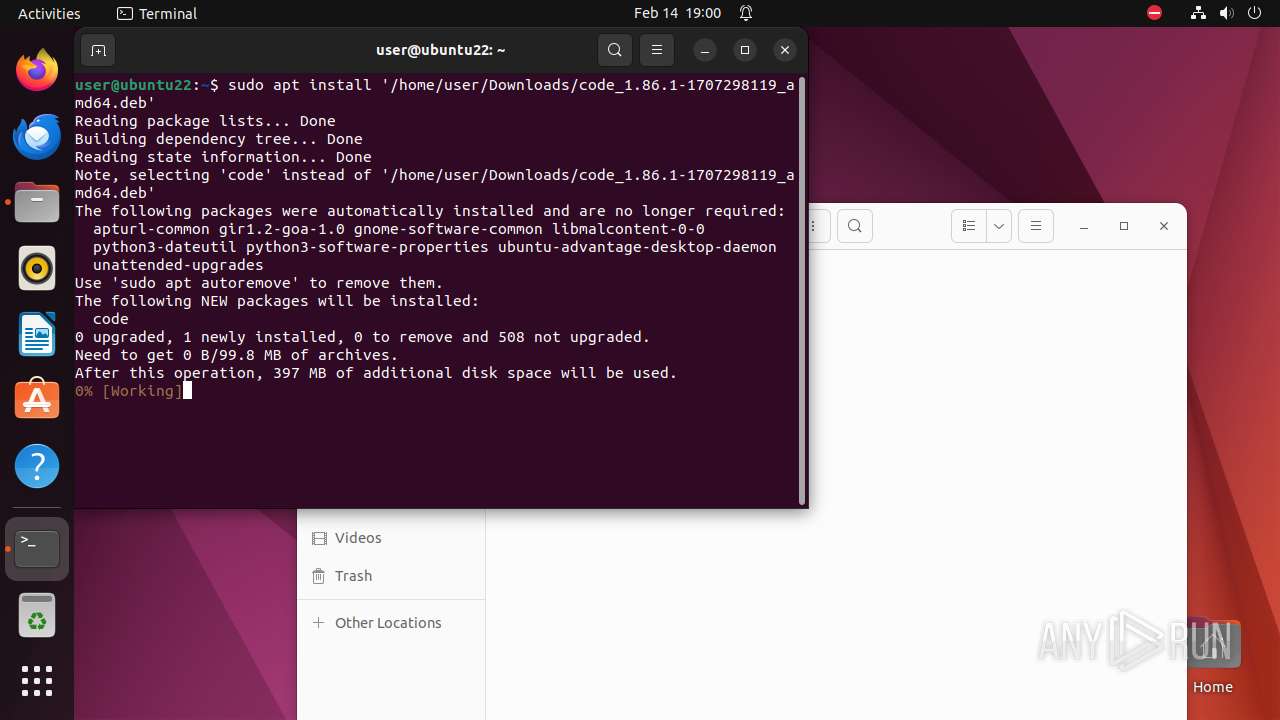Viewport: 1280px width, 720px height.
Task: Click 'After this operation, 397 MB' line
Action: tap(376, 373)
